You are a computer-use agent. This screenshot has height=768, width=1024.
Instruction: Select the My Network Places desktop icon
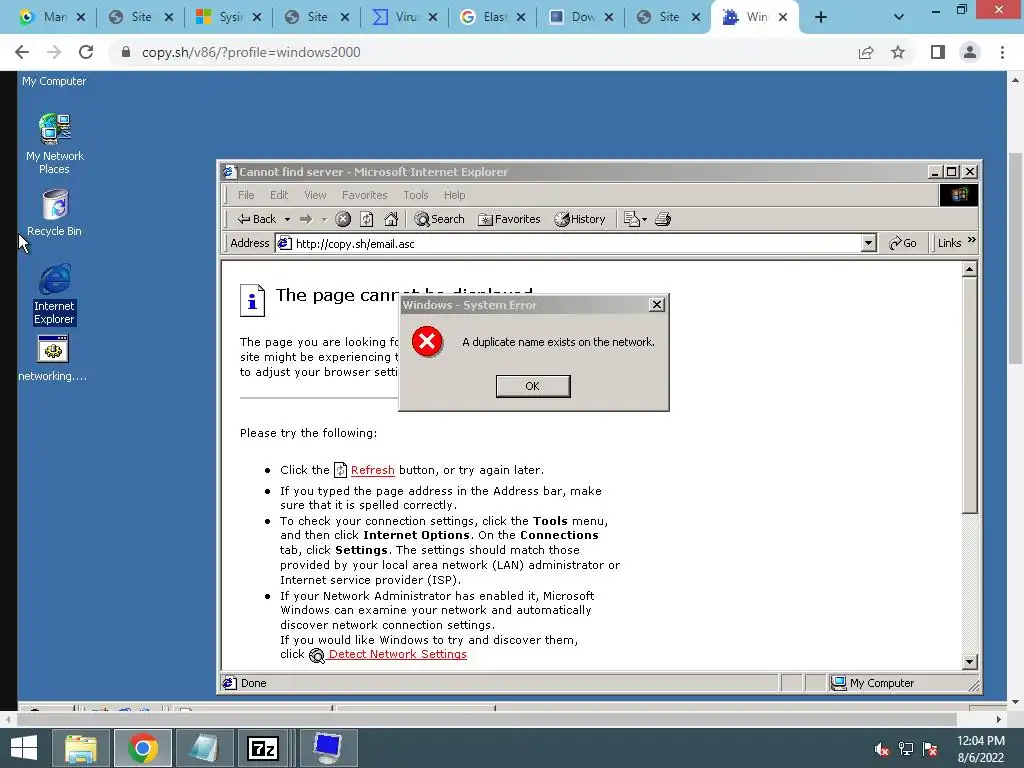point(55,144)
